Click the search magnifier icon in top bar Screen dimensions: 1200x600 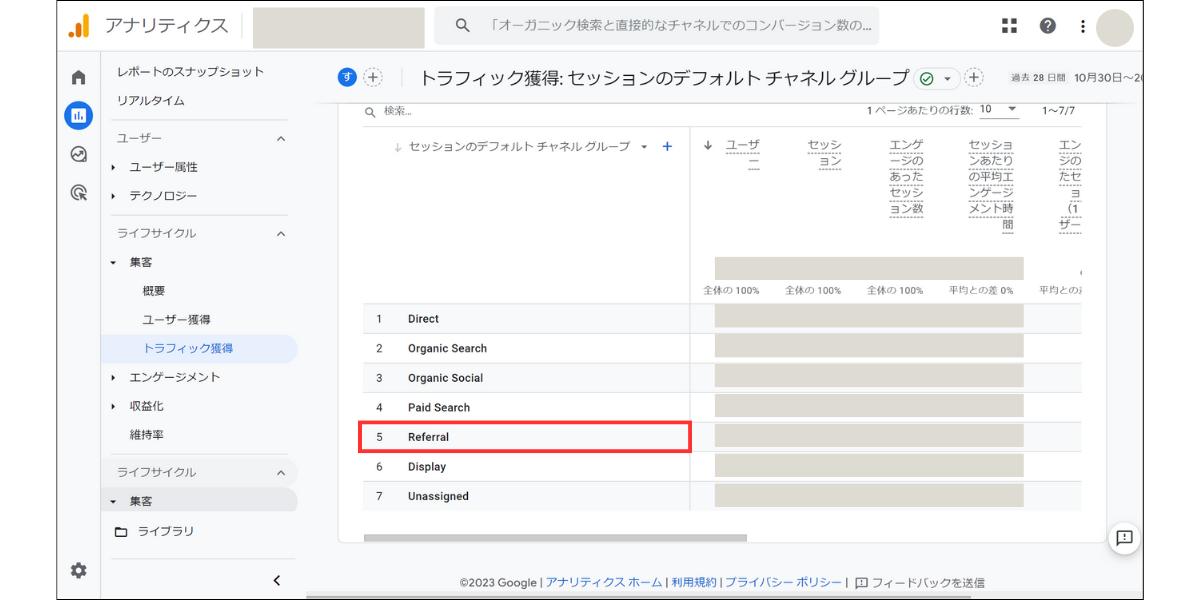[x=462, y=26]
